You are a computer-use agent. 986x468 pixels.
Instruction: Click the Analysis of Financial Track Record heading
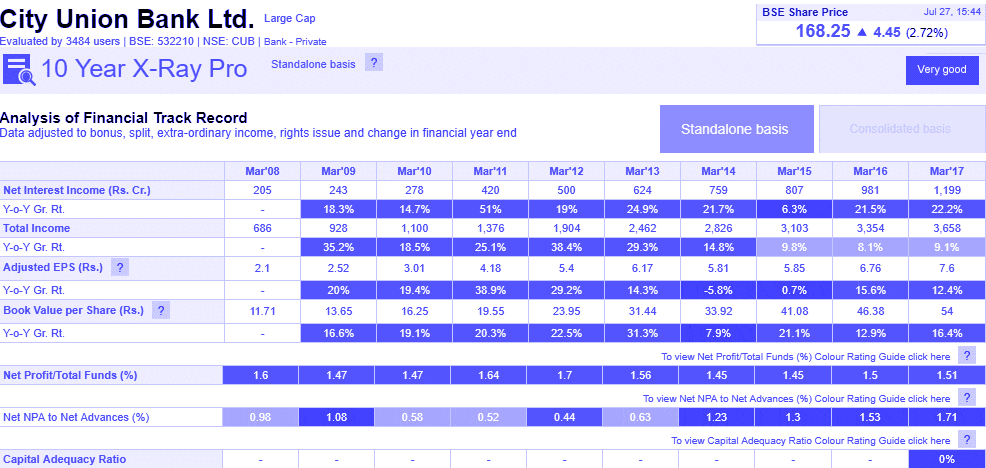coord(123,118)
